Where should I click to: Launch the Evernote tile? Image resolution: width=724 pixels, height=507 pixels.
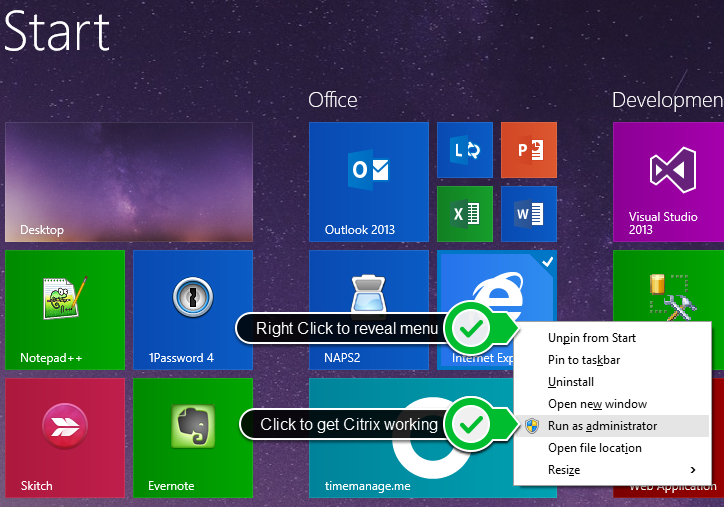pyautogui.click(x=192, y=437)
